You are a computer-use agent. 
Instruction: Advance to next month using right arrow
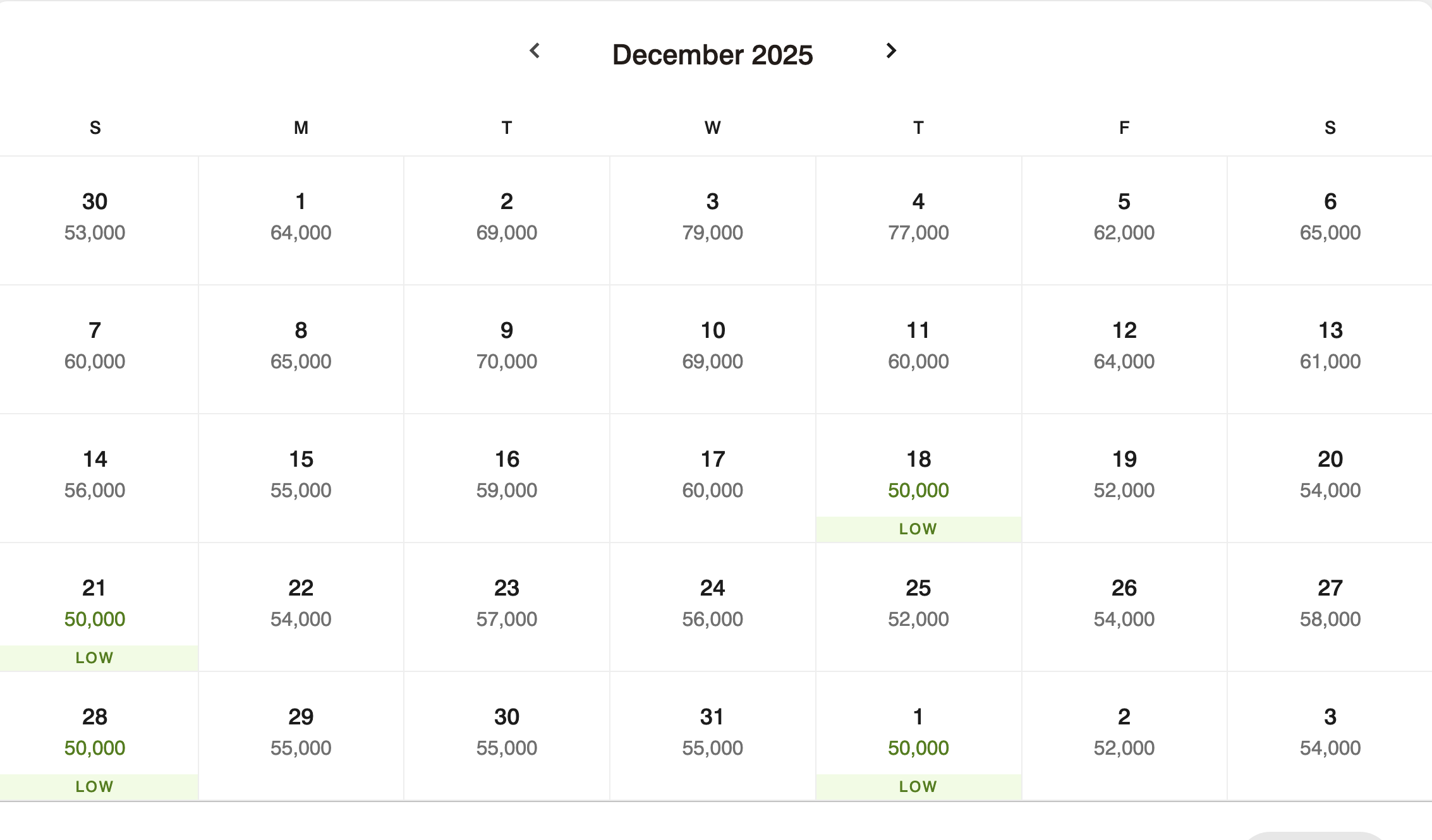pos(891,51)
